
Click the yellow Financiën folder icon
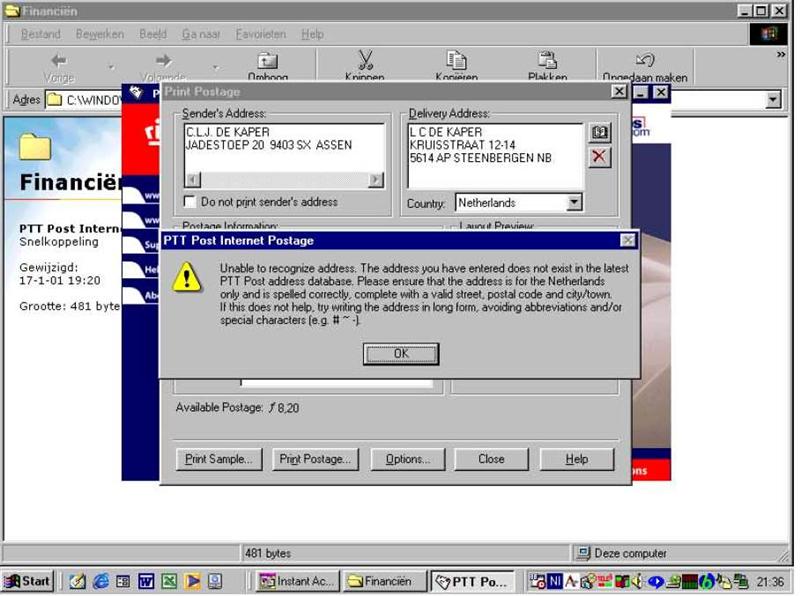click(35, 147)
